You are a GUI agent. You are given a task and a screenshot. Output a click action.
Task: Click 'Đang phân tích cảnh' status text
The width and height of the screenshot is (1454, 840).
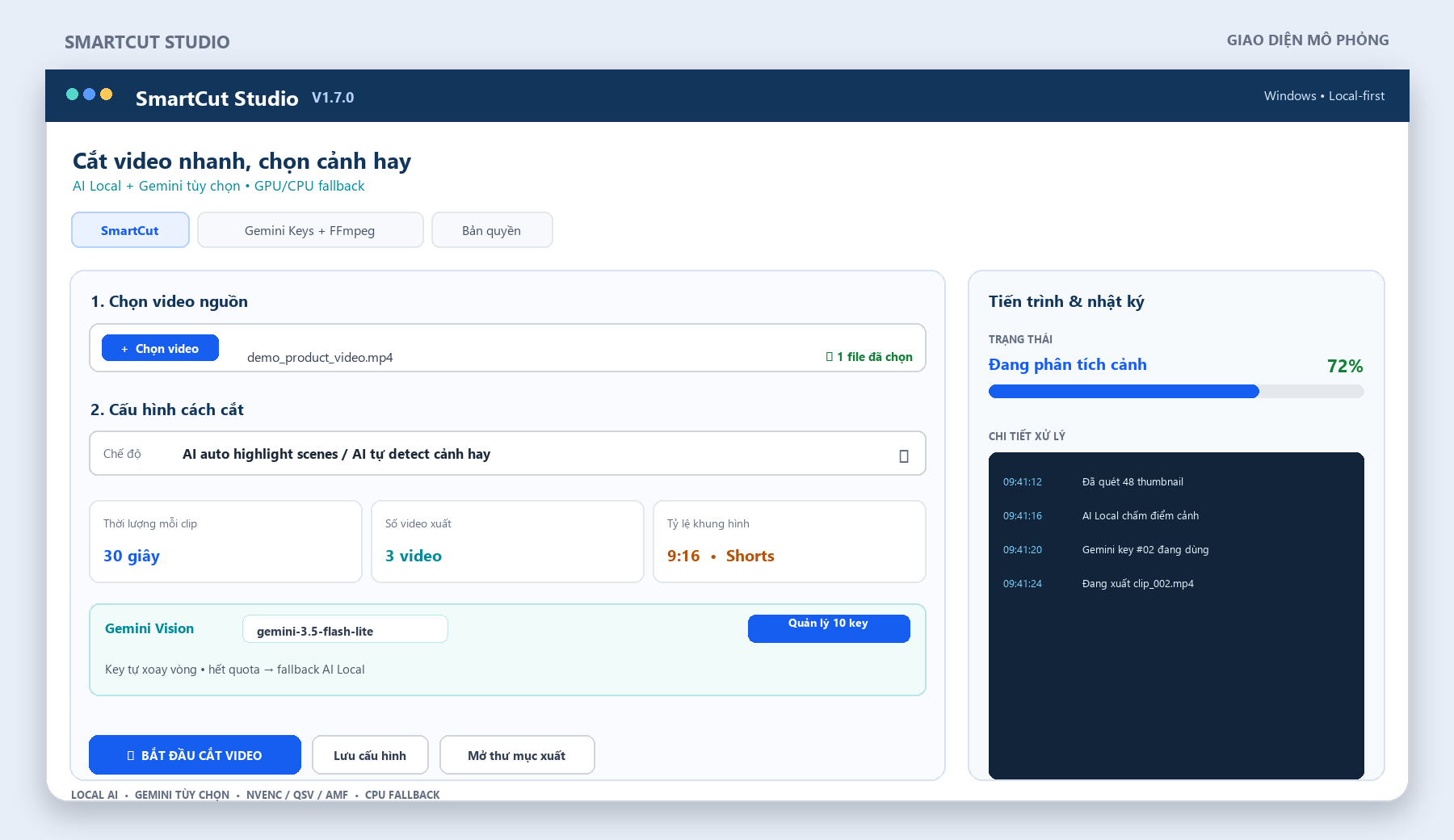pos(1067,364)
